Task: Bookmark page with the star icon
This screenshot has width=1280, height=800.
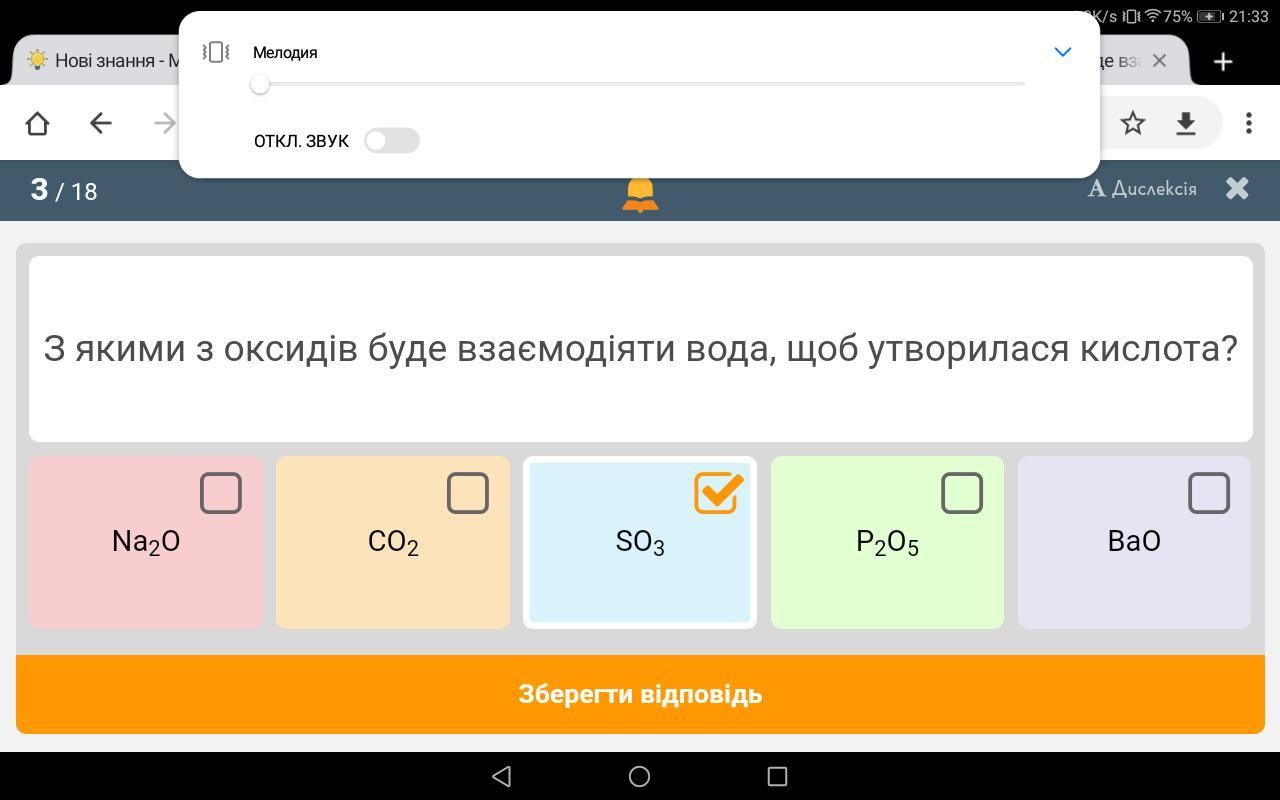Action: [x=1132, y=123]
